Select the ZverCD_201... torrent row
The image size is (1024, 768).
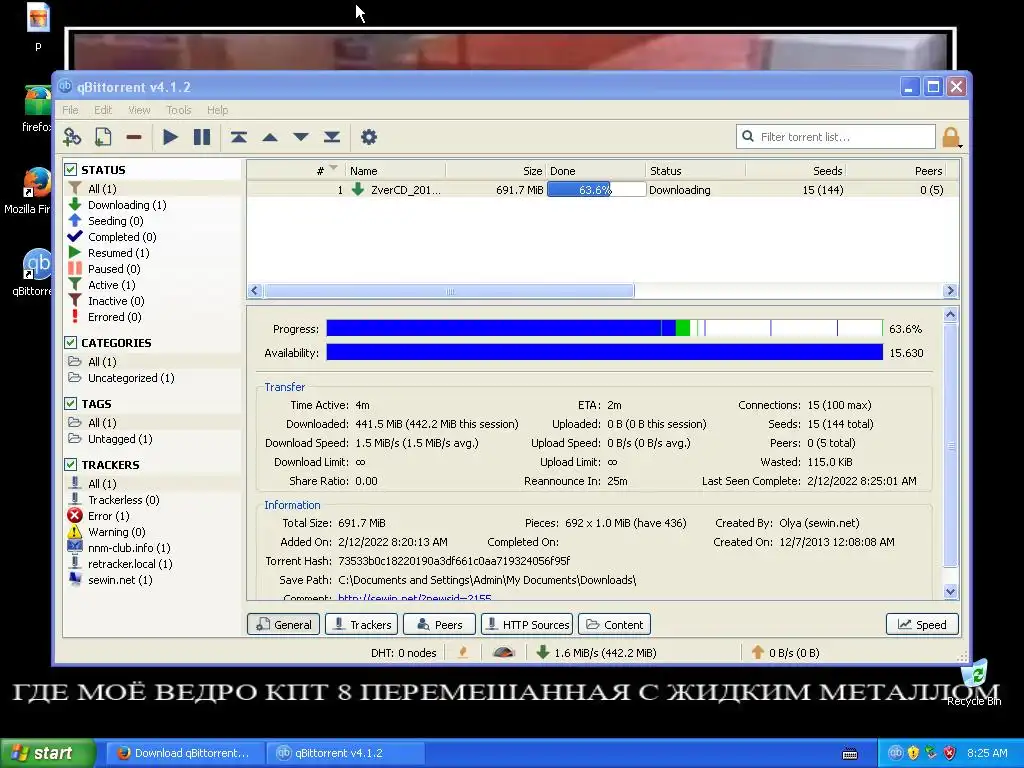point(602,189)
